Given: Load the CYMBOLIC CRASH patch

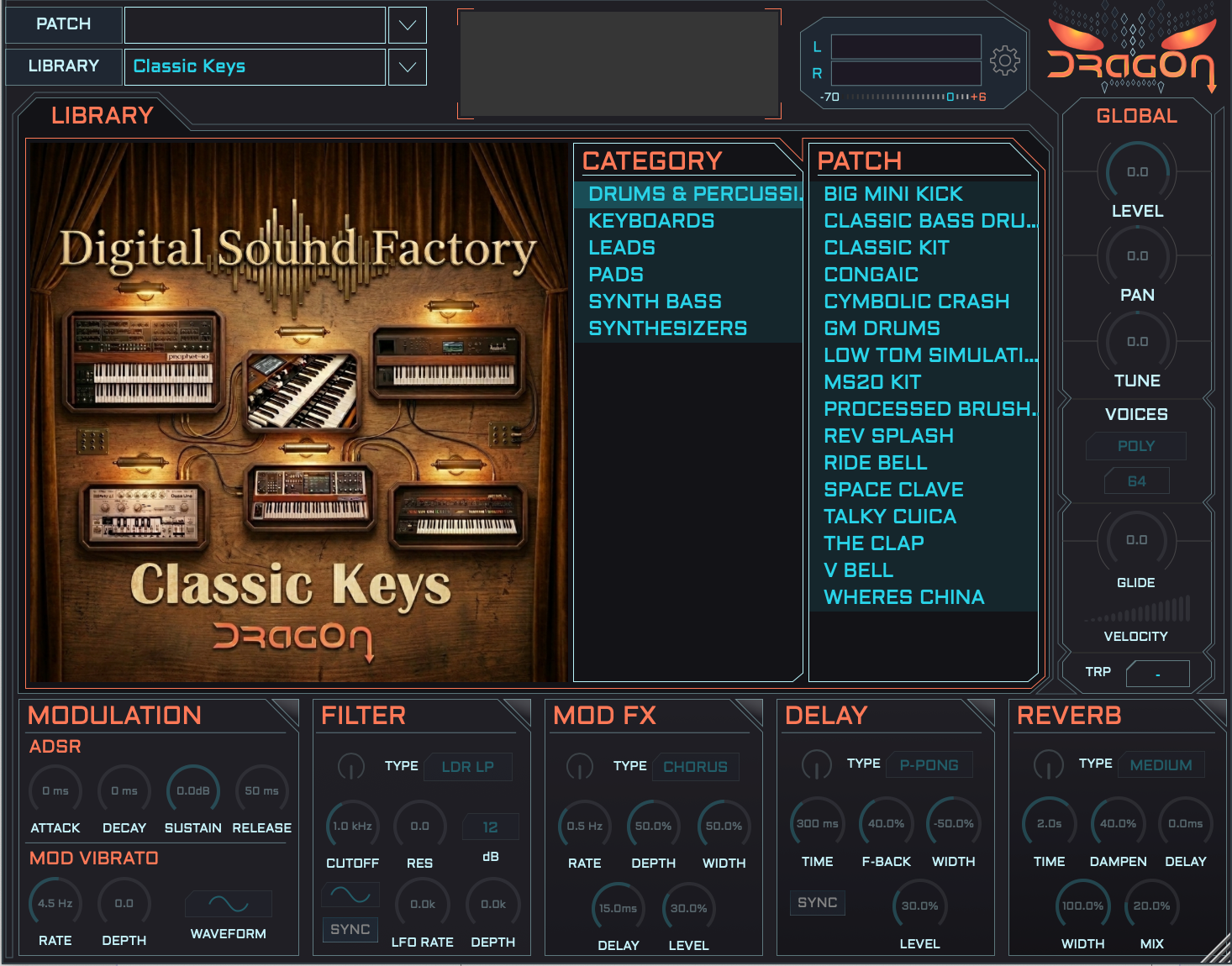Looking at the screenshot, I should (x=924, y=302).
